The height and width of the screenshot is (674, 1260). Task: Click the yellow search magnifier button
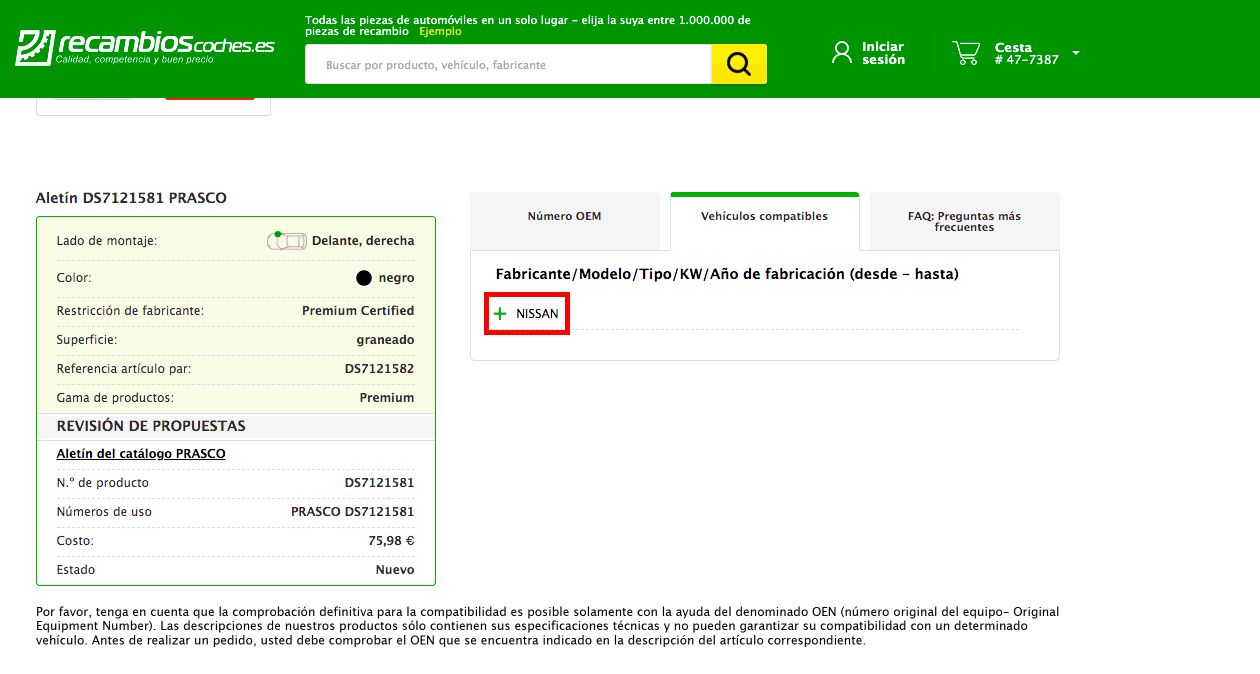[x=739, y=64]
